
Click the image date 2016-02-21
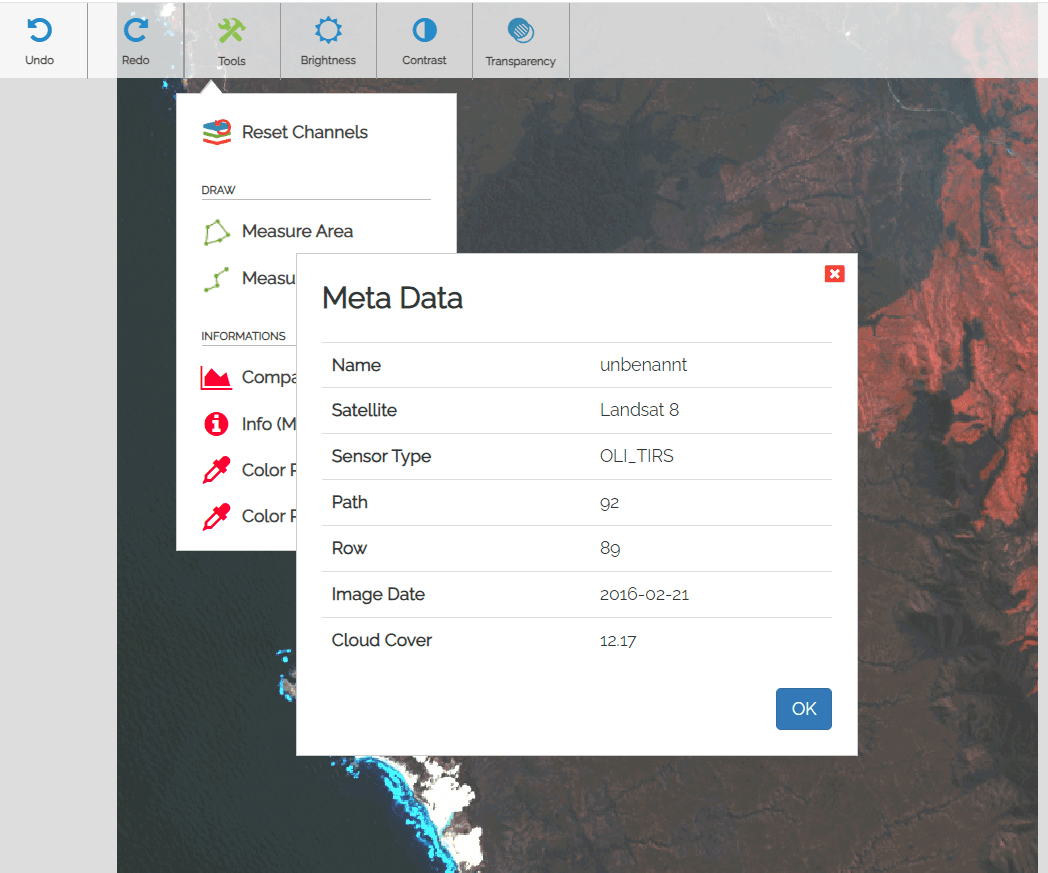(644, 594)
